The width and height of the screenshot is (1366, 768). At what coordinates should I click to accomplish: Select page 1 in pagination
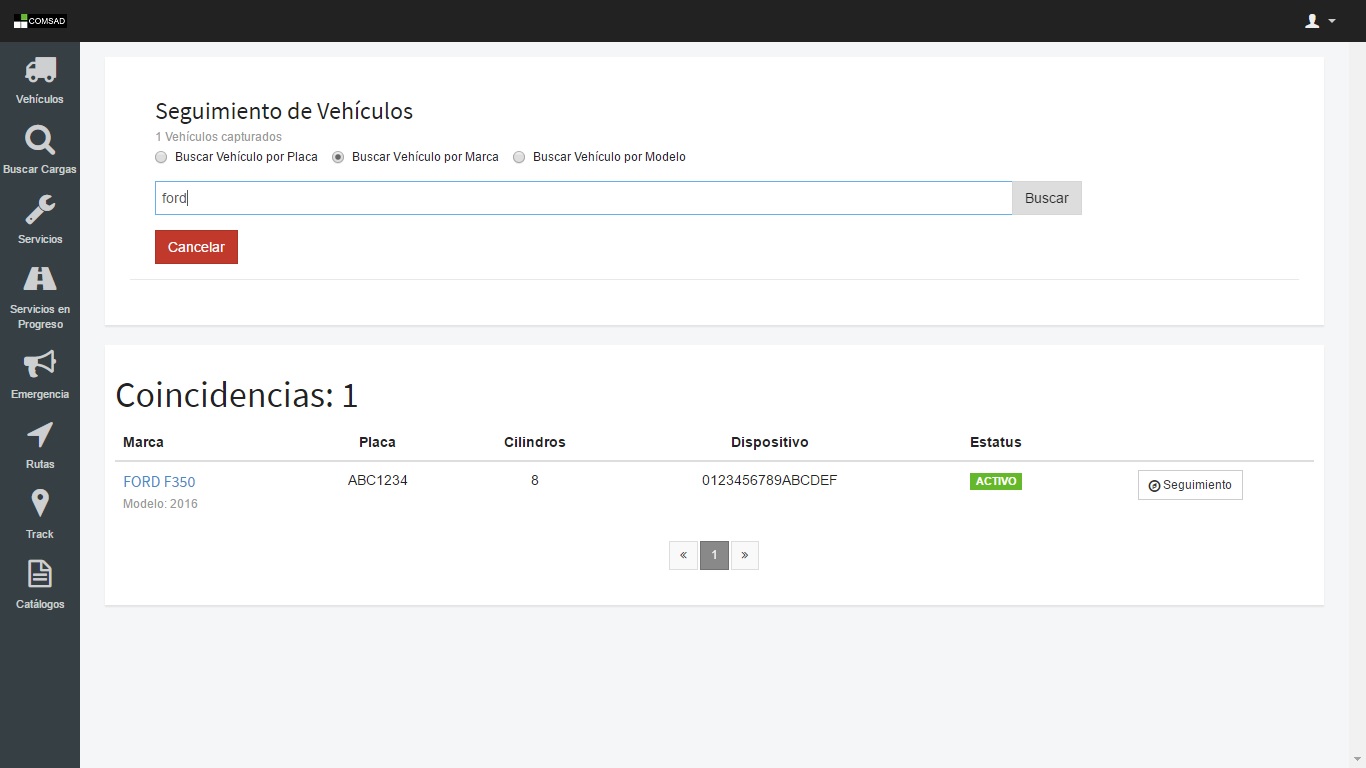click(x=714, y=555)
